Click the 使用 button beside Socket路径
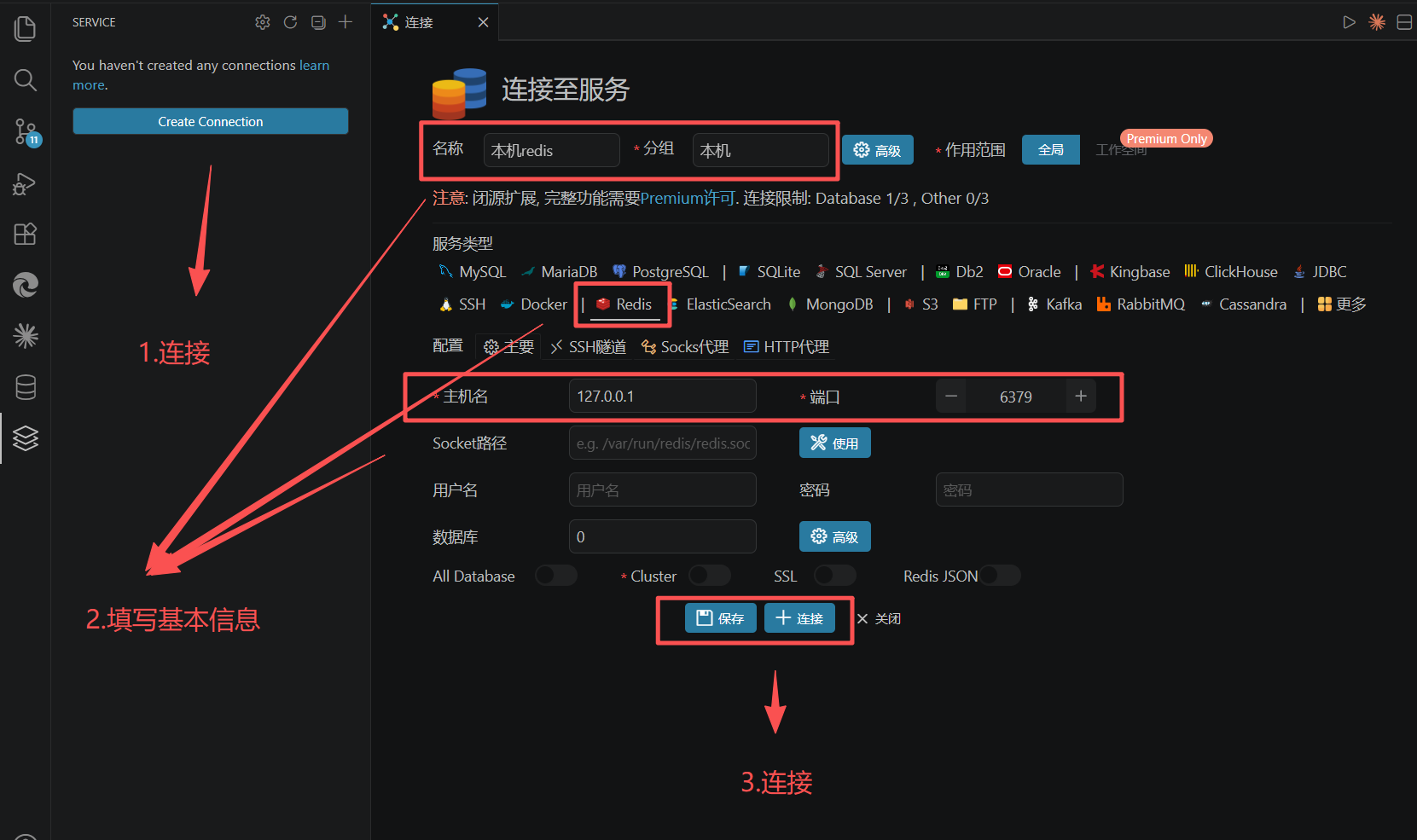1417x840 pixels. pyautogui.click(x=835, y=443)
